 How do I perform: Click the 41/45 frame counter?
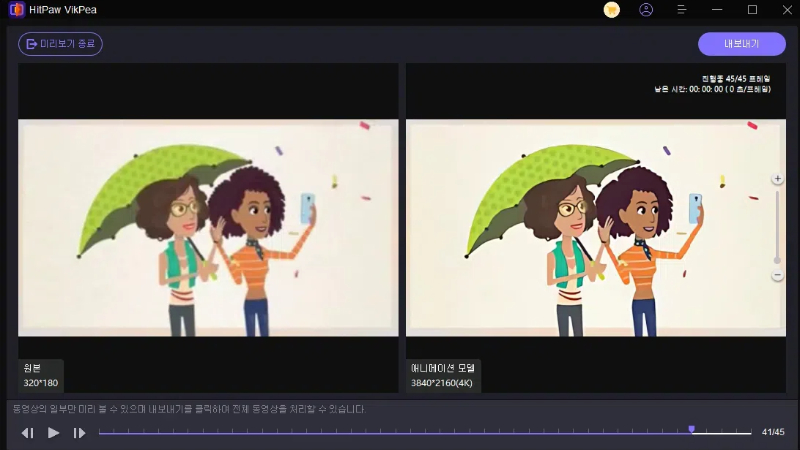[772, 432]
